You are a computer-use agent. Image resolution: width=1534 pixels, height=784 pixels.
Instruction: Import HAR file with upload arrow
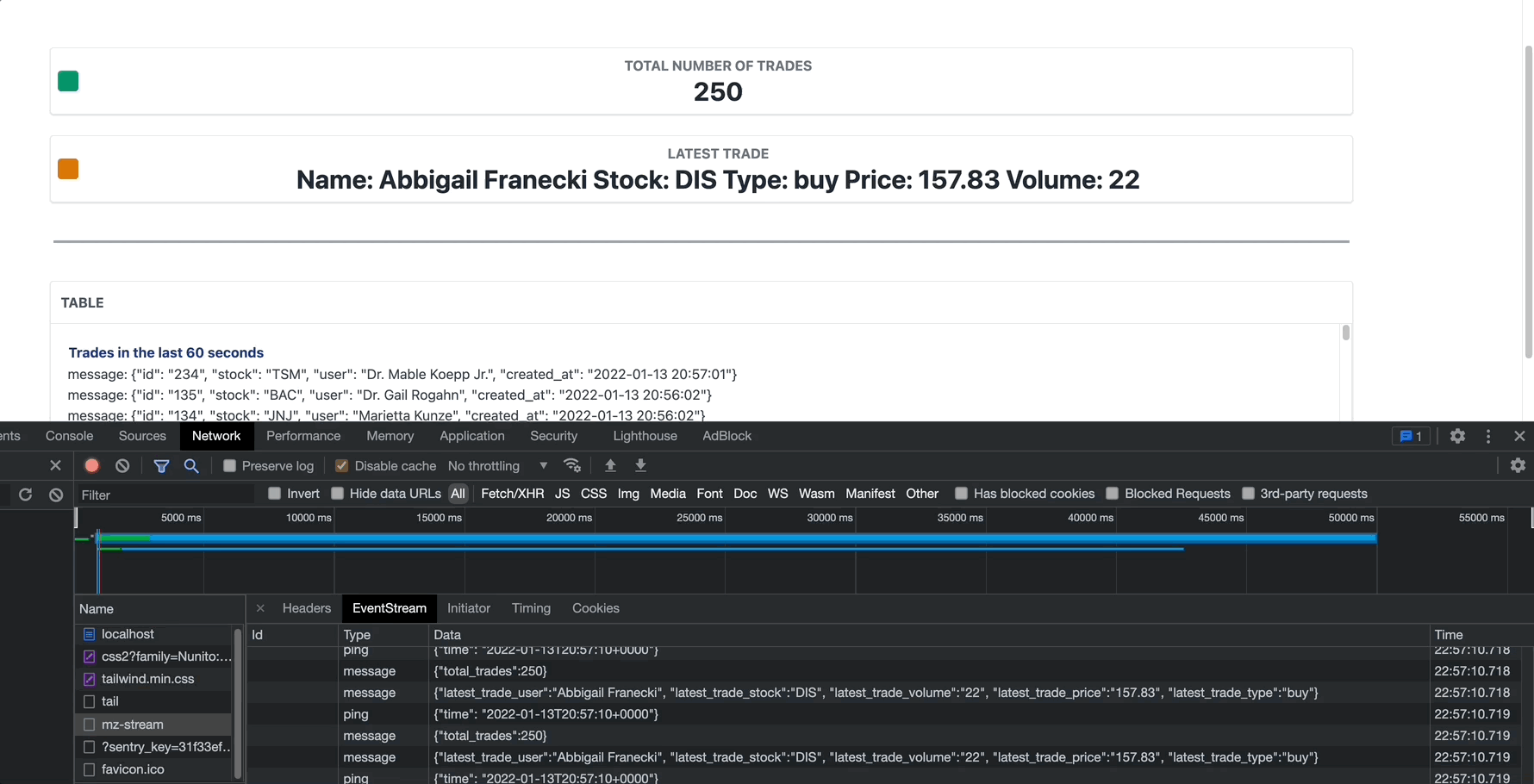pyautogui.click(x=610, y=465)
